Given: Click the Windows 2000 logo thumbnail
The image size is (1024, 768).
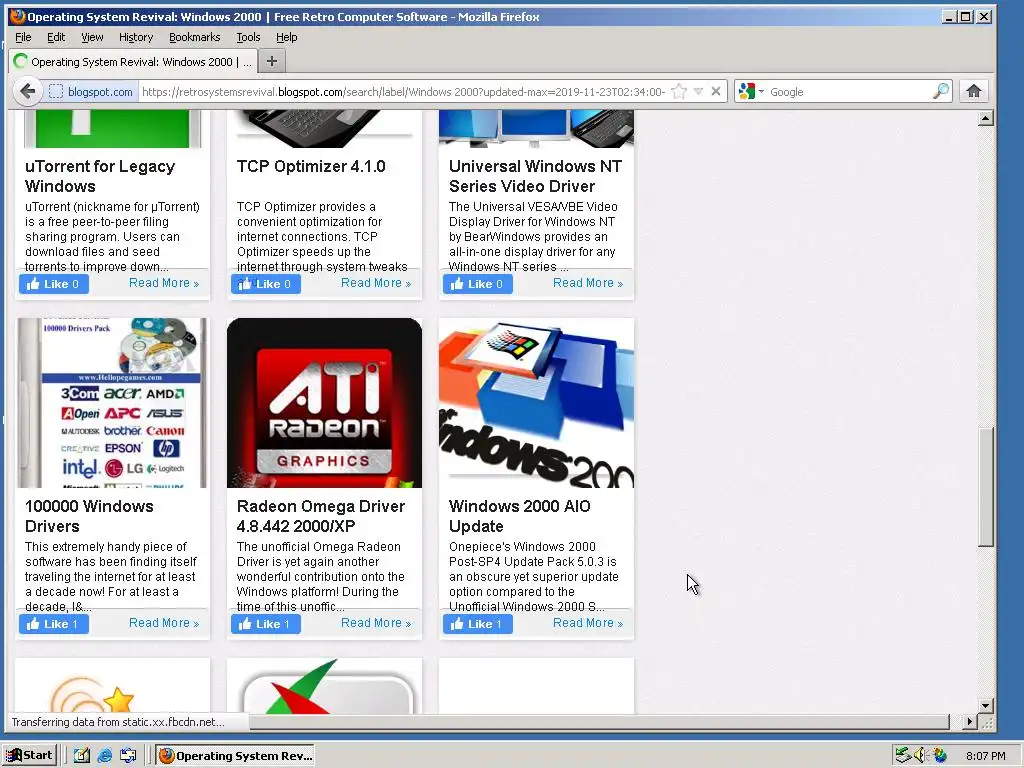Looking at the screenshot, I should pyautogui.click(x=536, y=403).
